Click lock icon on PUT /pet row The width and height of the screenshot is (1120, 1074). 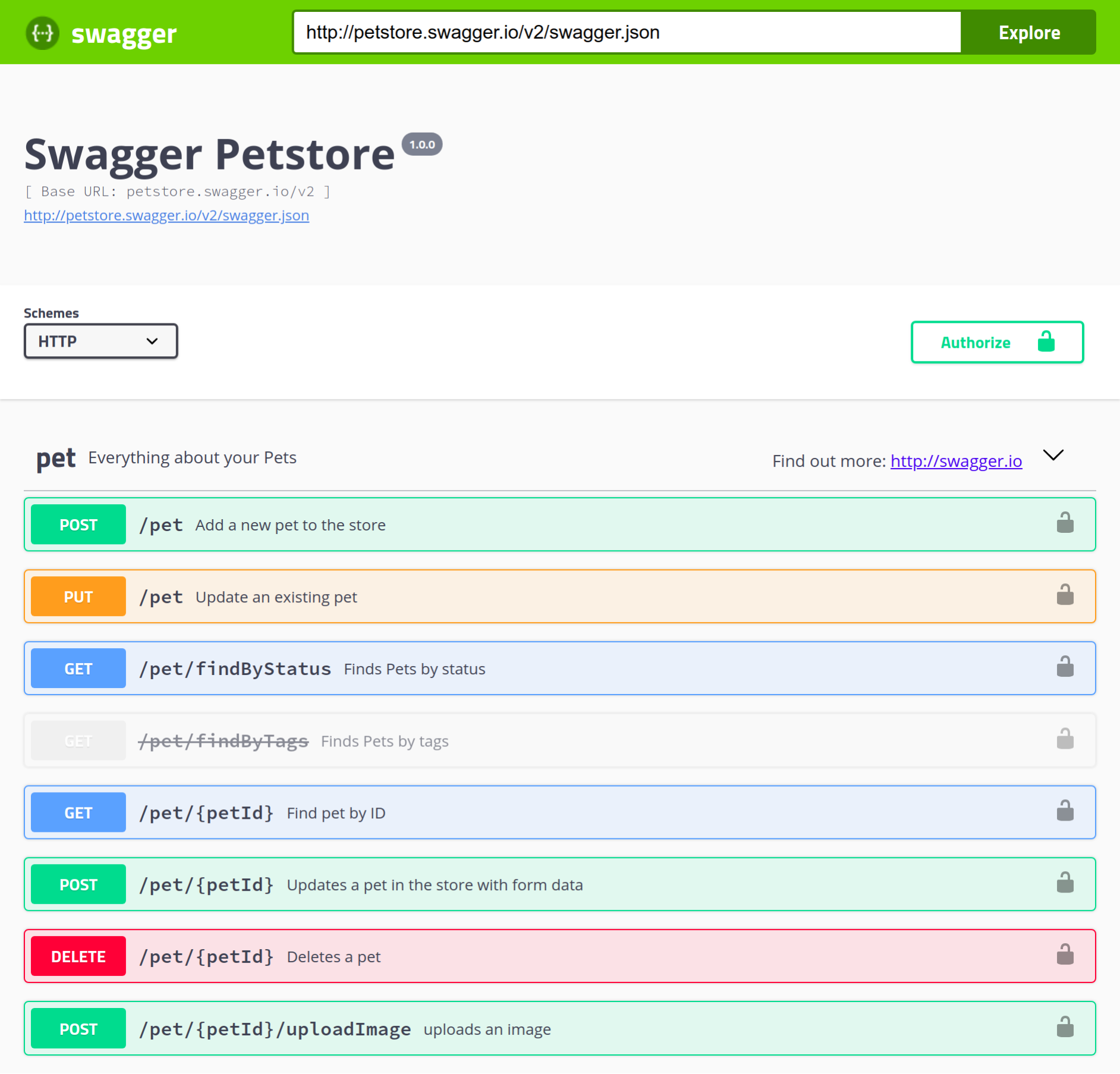click(1065, 595)
